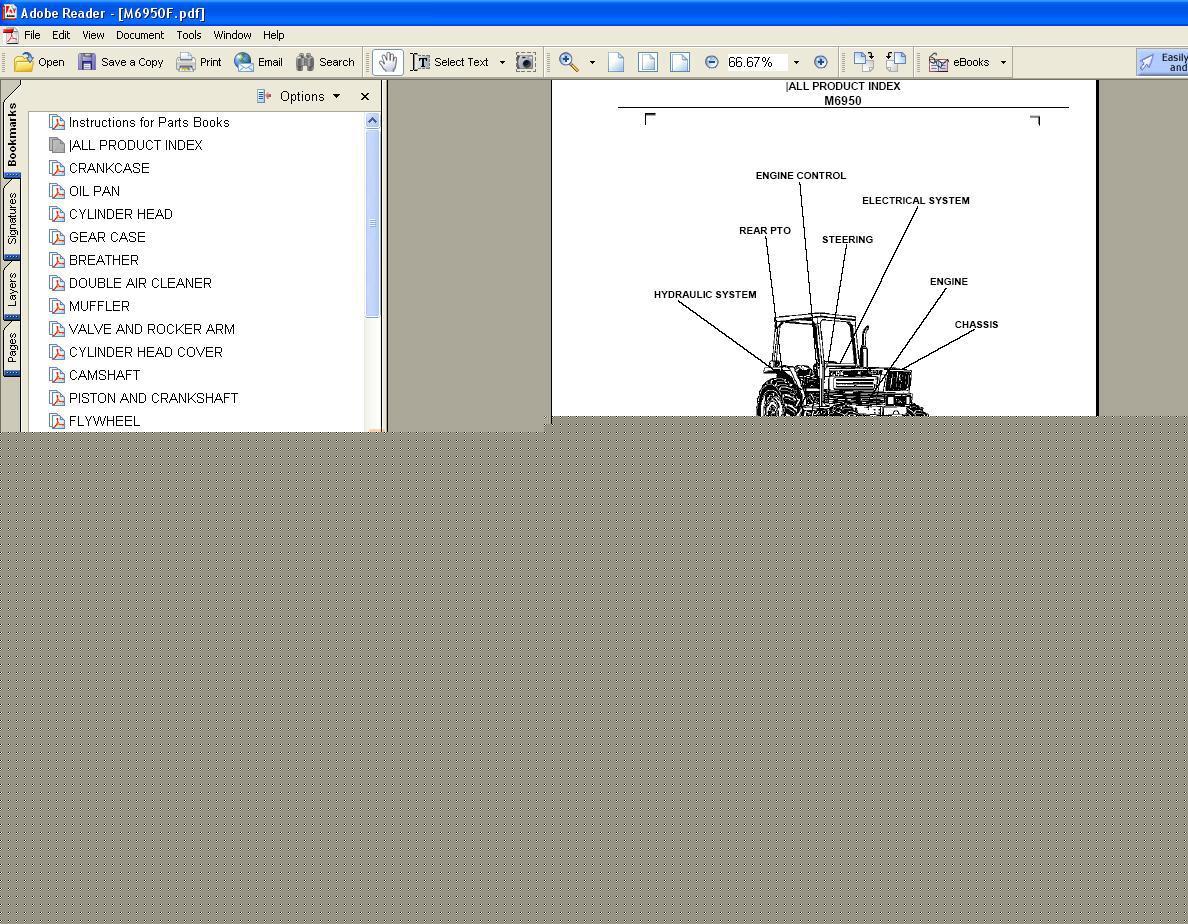This screenshot has height=924, width=1188.
Task: Open the zoom tool dropdown arrow
Action: point(592,62)
